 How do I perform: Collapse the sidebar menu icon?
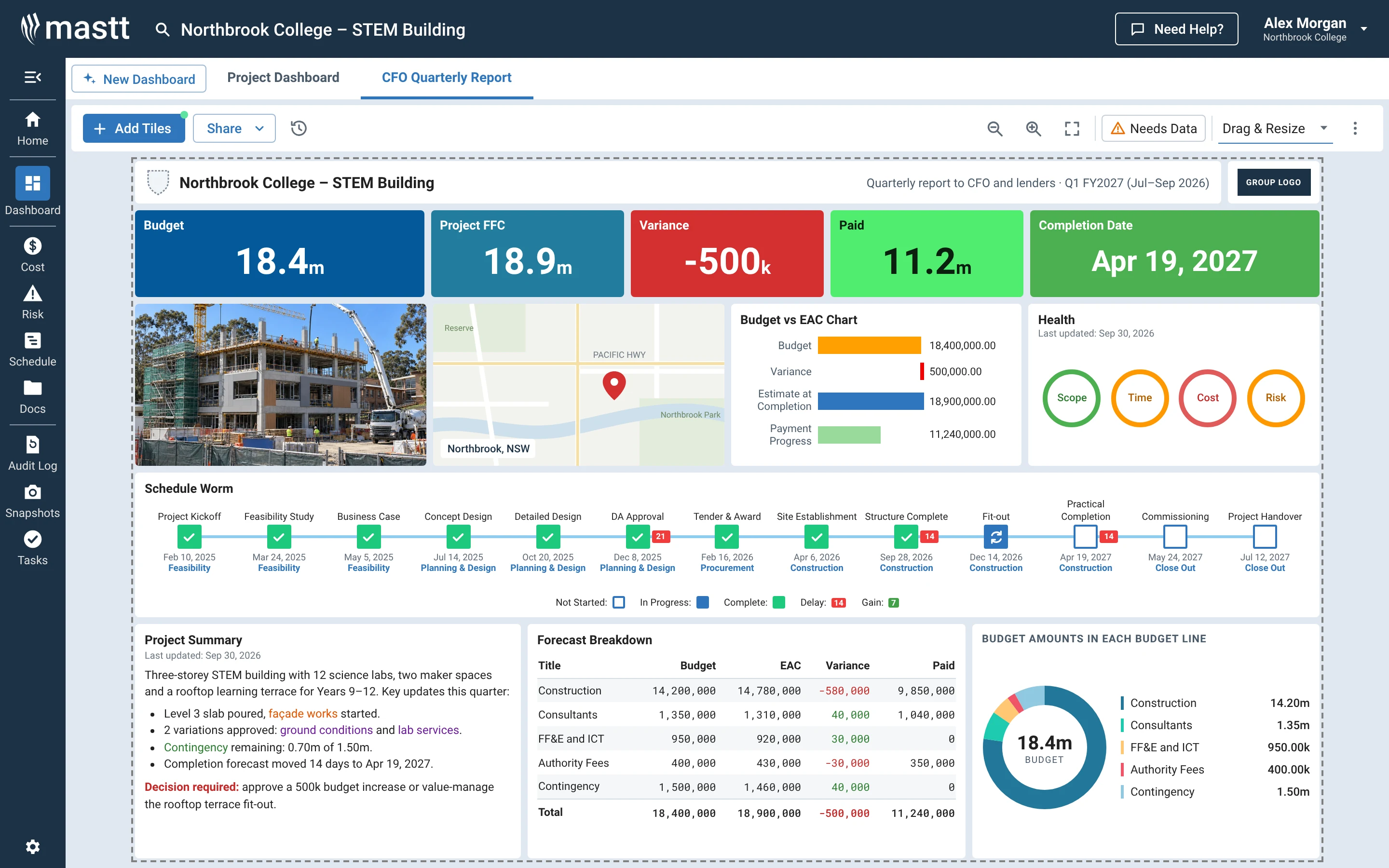33,77
